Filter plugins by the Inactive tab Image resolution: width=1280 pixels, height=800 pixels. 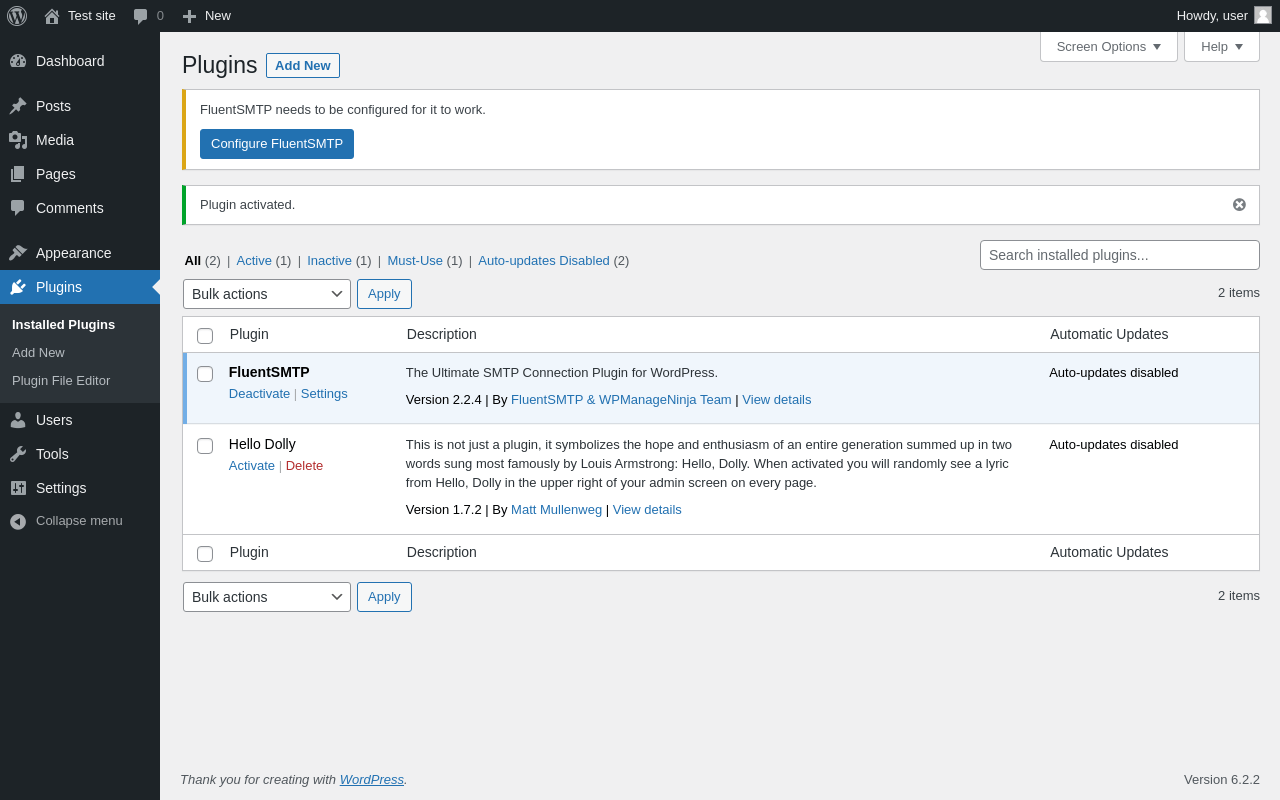click(x=329, y=261)
